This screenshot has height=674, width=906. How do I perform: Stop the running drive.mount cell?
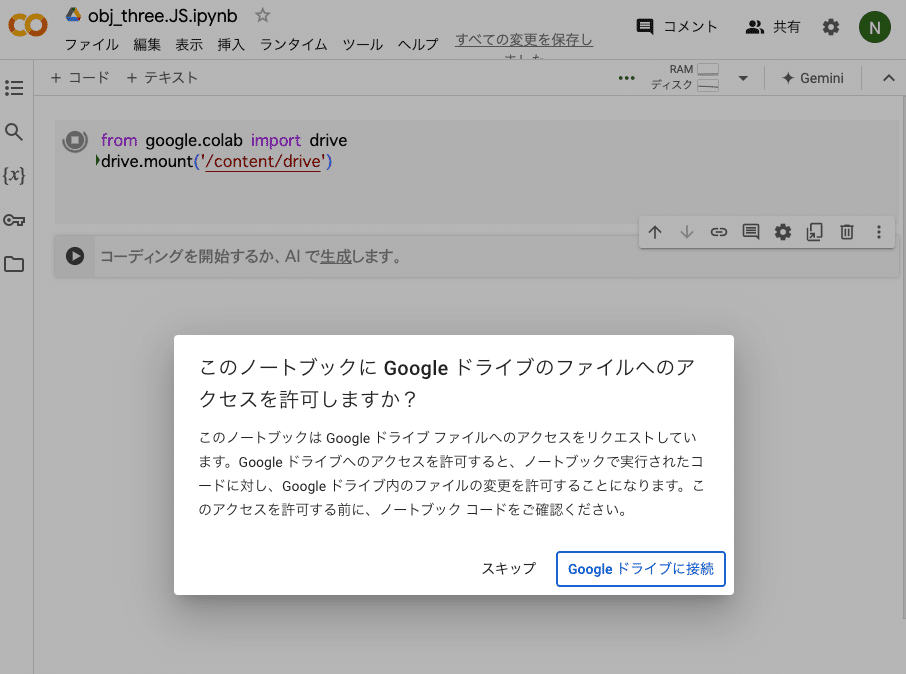point(75,140)
